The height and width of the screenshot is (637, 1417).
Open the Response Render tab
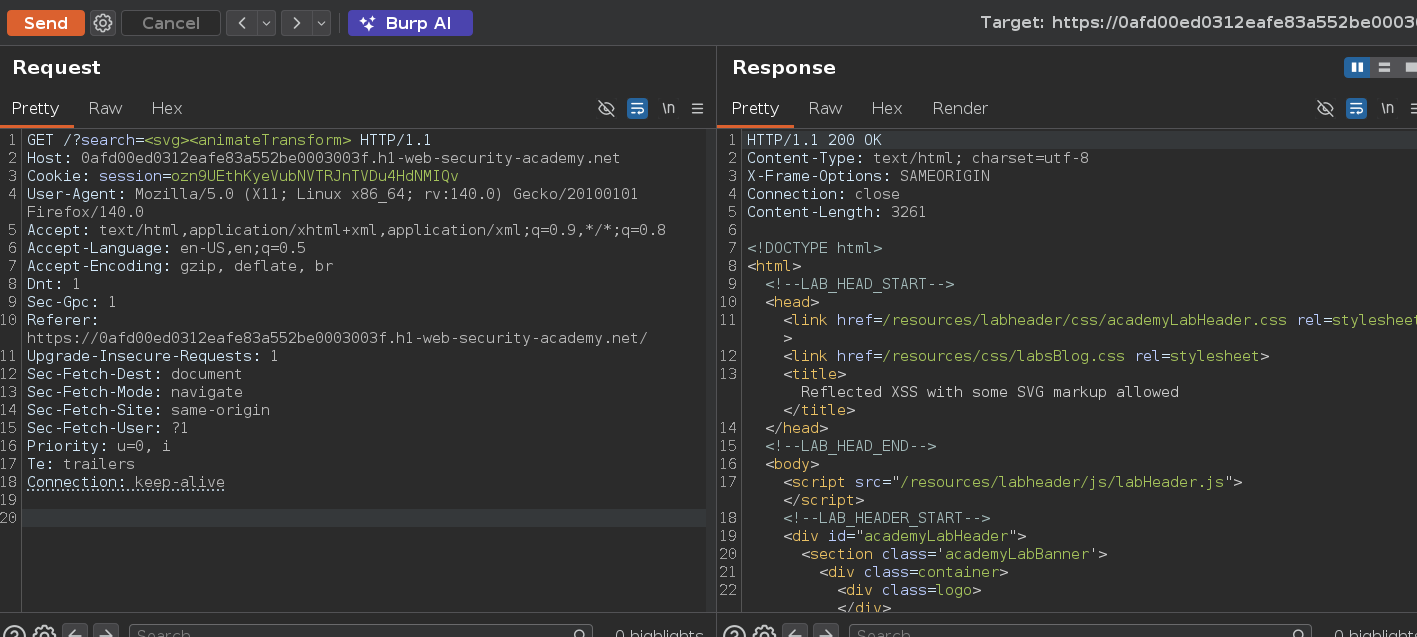pyautogui.click(x=960, y=108)
